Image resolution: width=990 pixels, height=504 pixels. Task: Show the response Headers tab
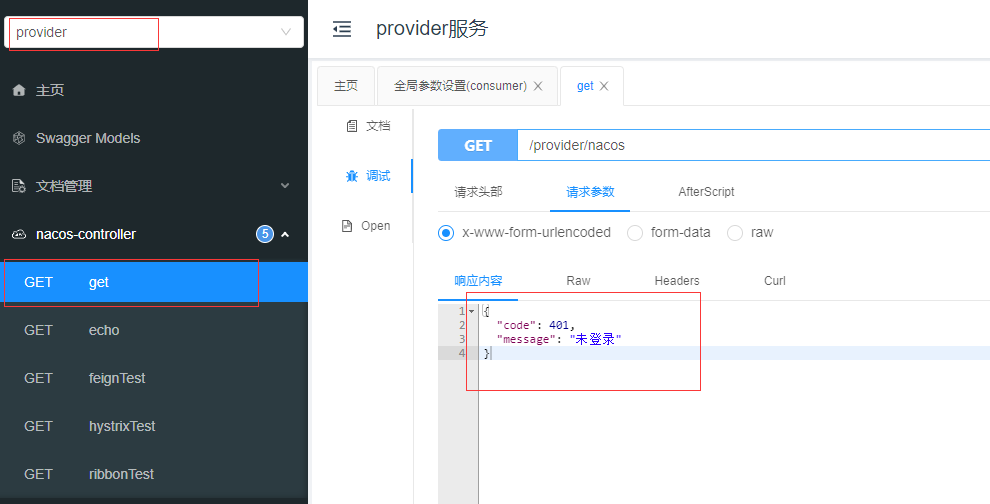[x=677, y=281]
